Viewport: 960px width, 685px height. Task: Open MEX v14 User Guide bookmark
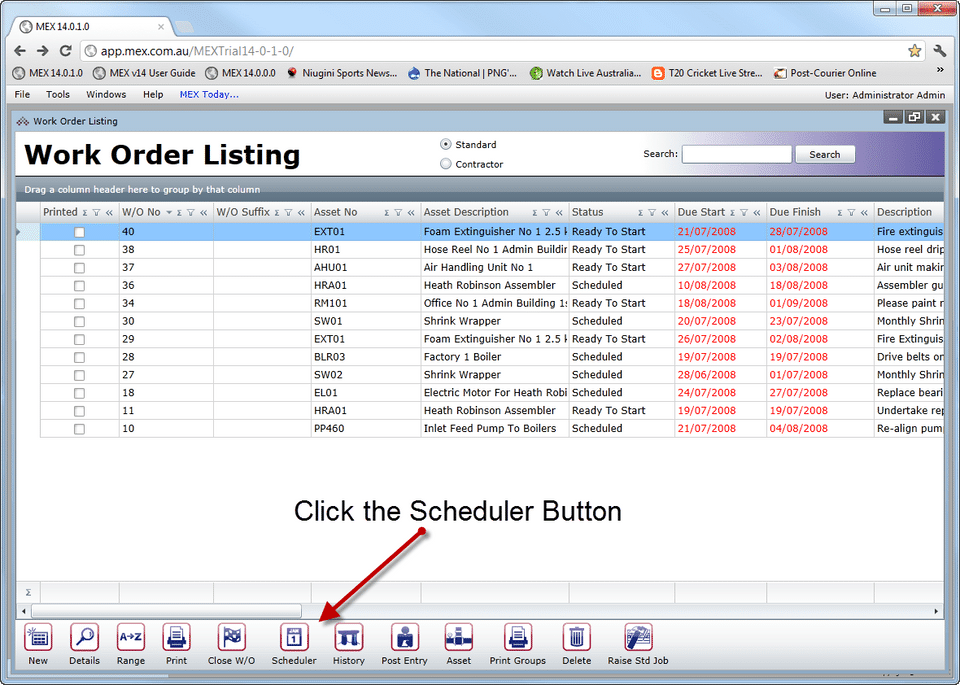(x=144, y=73)
